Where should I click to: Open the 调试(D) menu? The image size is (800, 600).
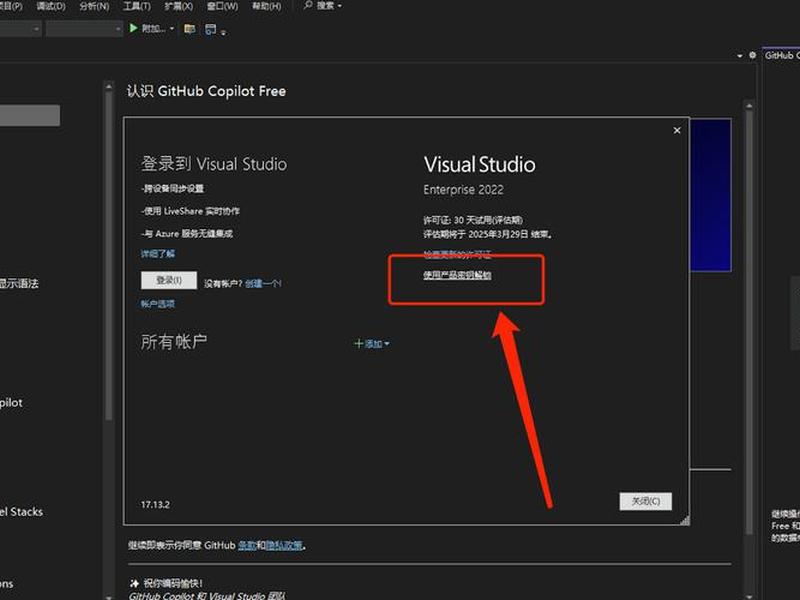click(x=51, y=6)
